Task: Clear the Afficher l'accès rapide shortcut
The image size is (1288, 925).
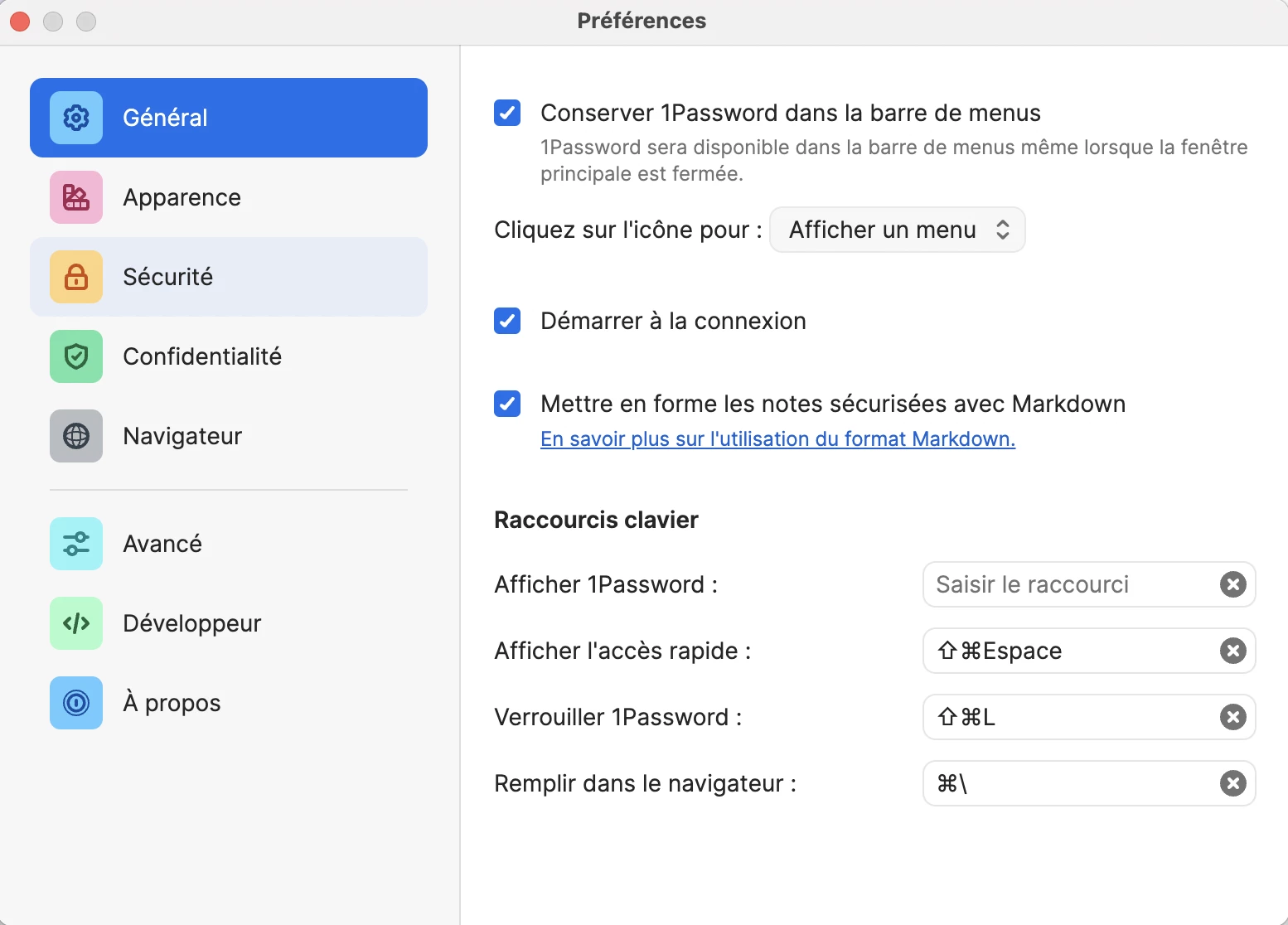Action: pyautogui.click(x=1233, y=651)
